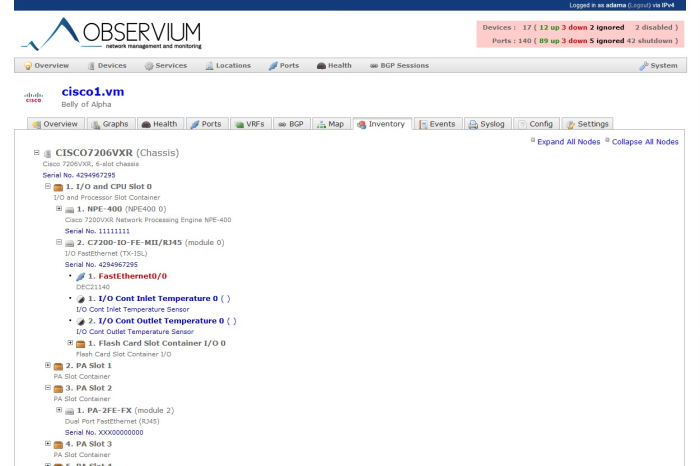
Task: Open the Config tab
Action: 536,124
